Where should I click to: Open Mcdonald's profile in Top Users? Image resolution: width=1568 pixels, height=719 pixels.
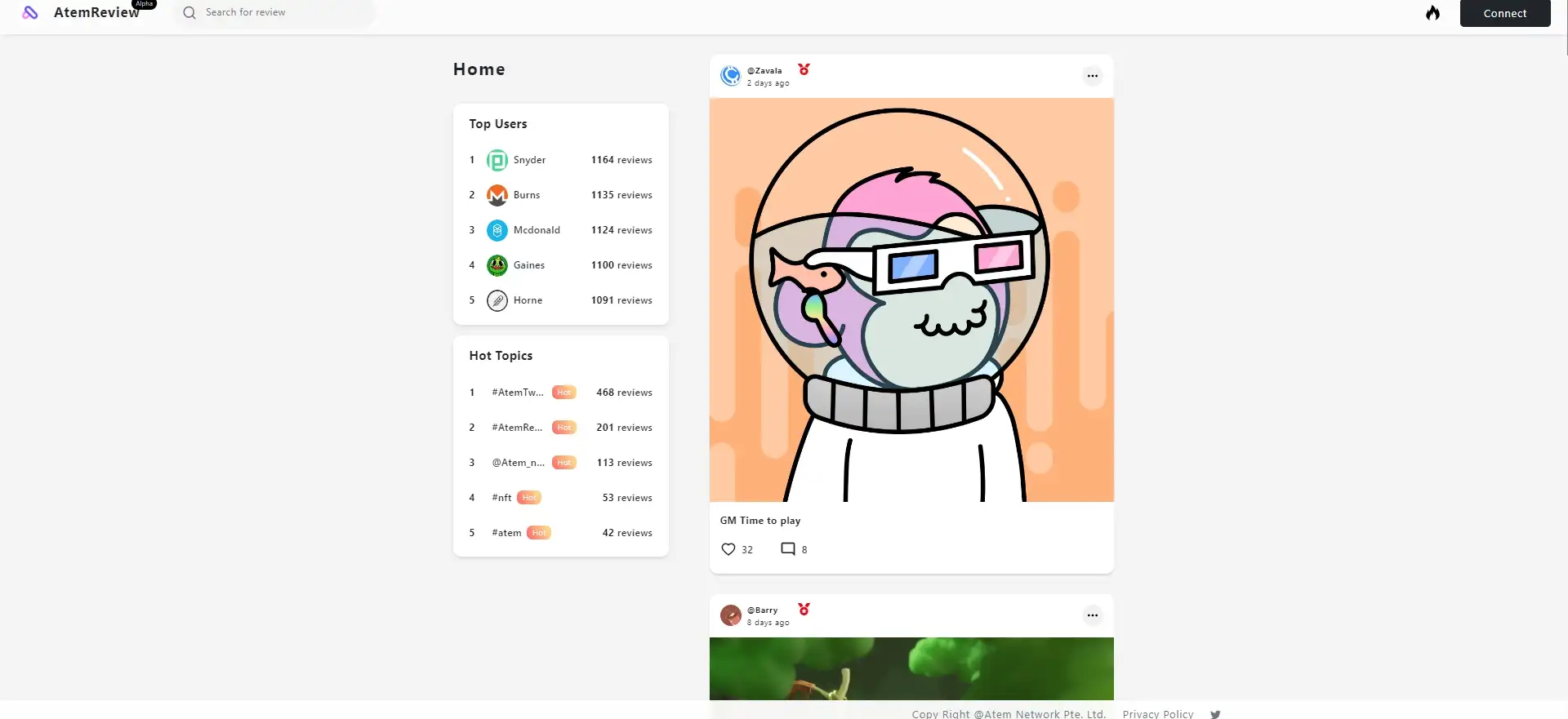click(x=537, y=230)
